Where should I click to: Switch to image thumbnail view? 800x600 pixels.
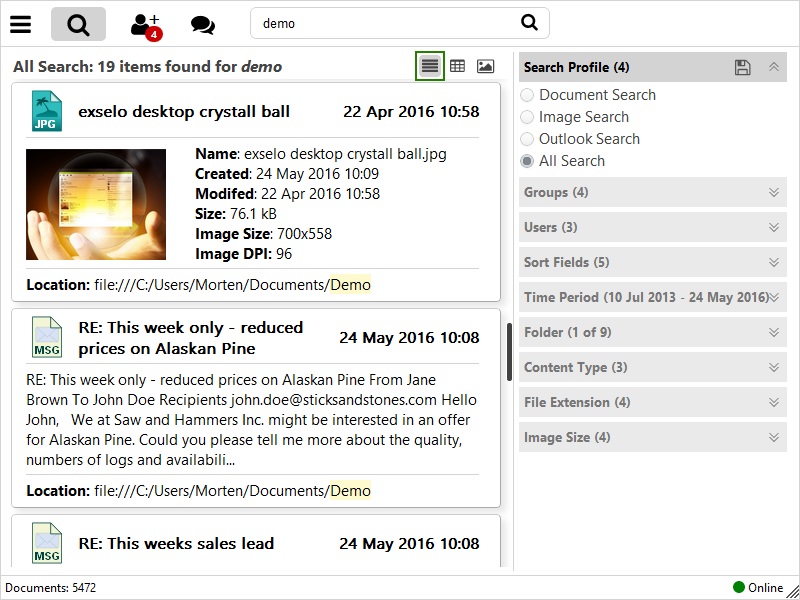click(x=485, y=66)
